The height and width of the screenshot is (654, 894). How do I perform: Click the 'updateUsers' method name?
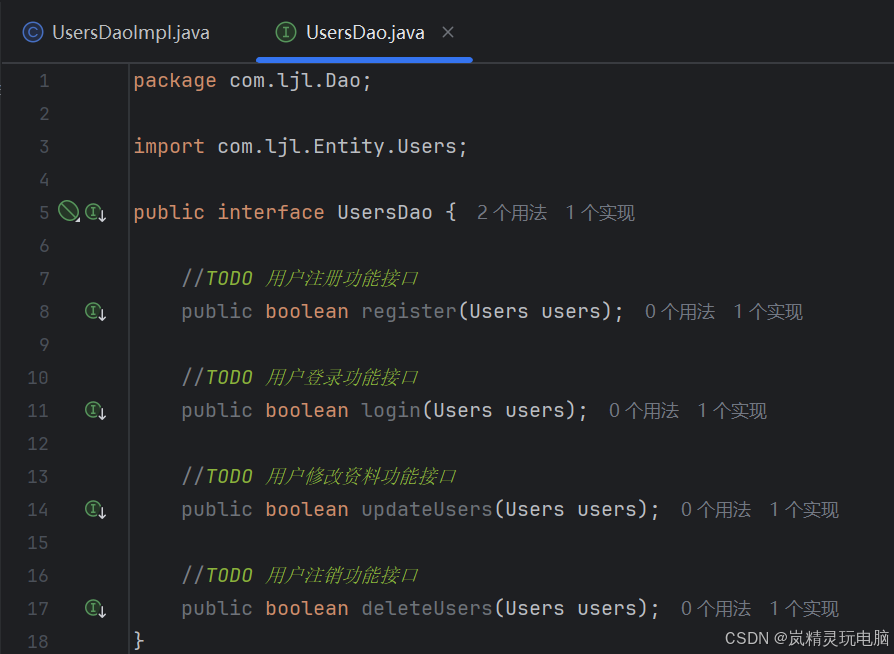(427, 509)
